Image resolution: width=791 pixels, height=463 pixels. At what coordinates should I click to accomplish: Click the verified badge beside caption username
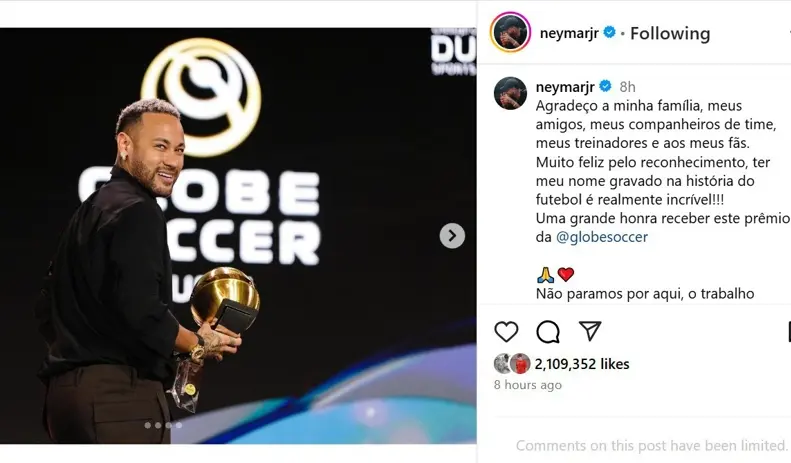(x=605, y=86)
